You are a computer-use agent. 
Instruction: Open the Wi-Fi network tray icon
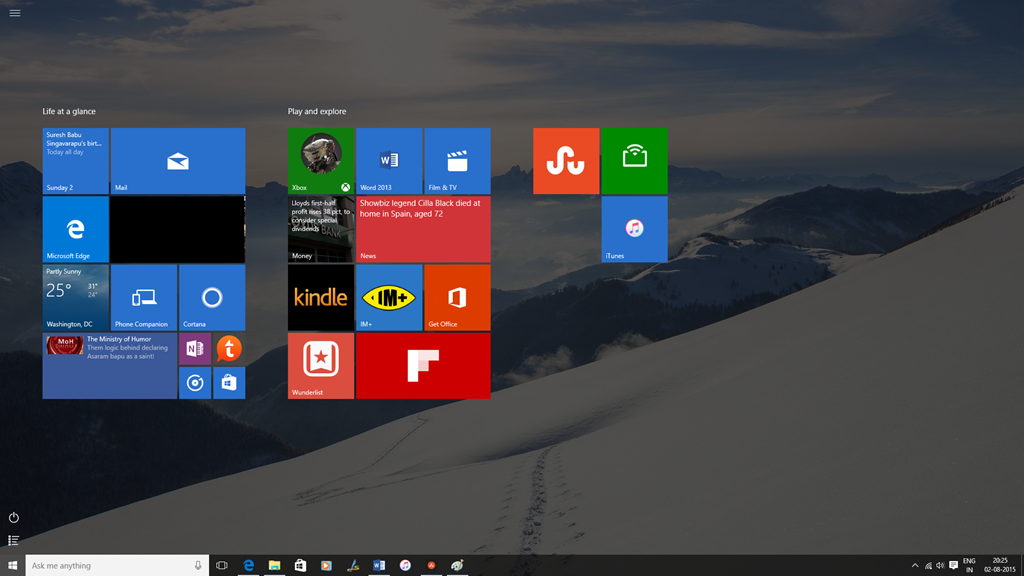pyautogui.click(x=928, y=566)
